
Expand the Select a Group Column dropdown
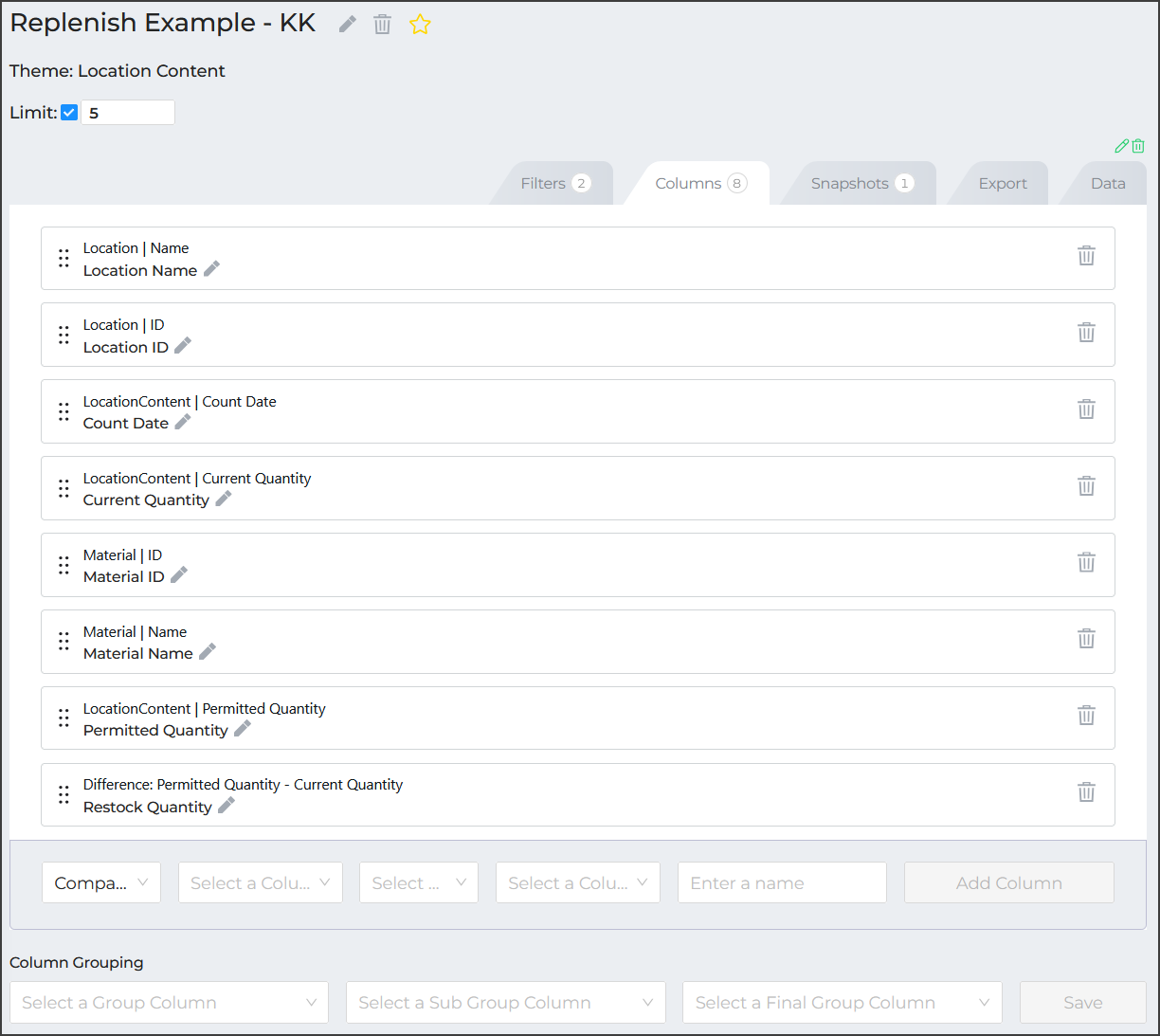169,1002
